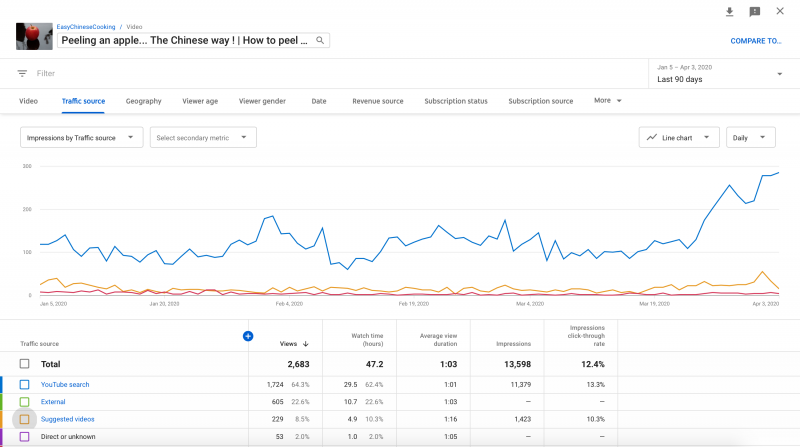Viewport: 800px width, 447px height.
Task: Open the Suggested videos link
Action: (x=68, y=419)
